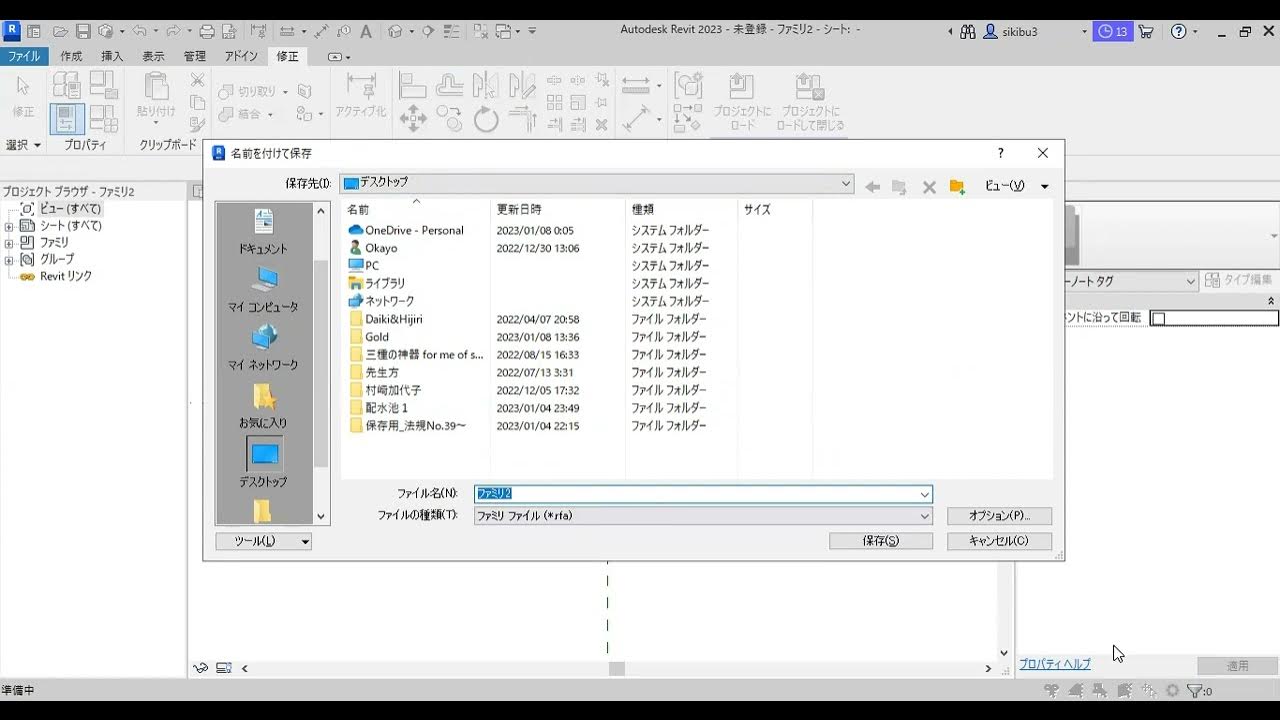Image resolution: width=1280 pixels, height=720 pixels.
Task: Select My Network shortcut in places sidebar
Action: tap(264, 348)
